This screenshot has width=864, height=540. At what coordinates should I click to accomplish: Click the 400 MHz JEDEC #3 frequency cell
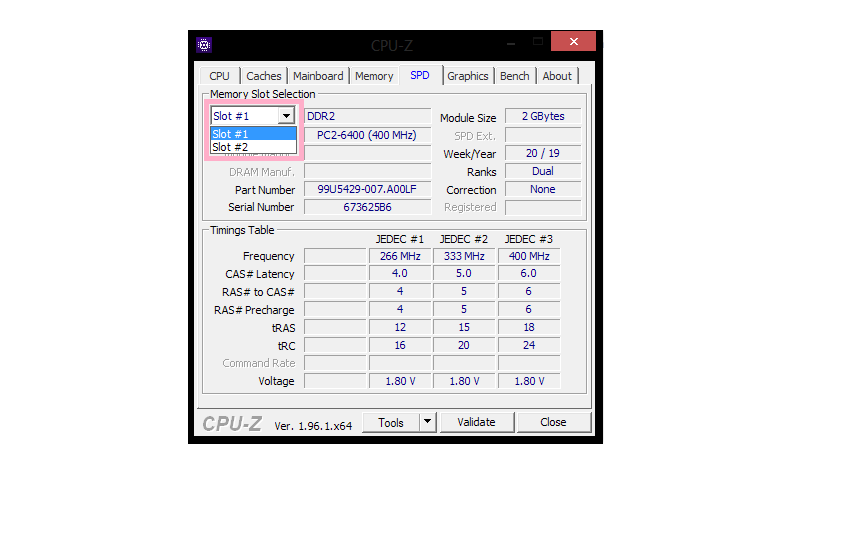coord(529,256)
